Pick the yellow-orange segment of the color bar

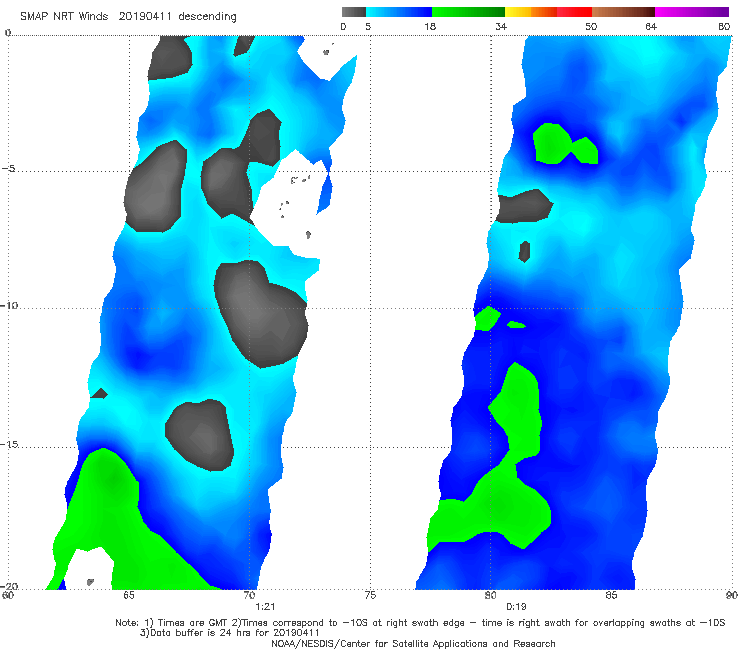click(x=530, y=12)
